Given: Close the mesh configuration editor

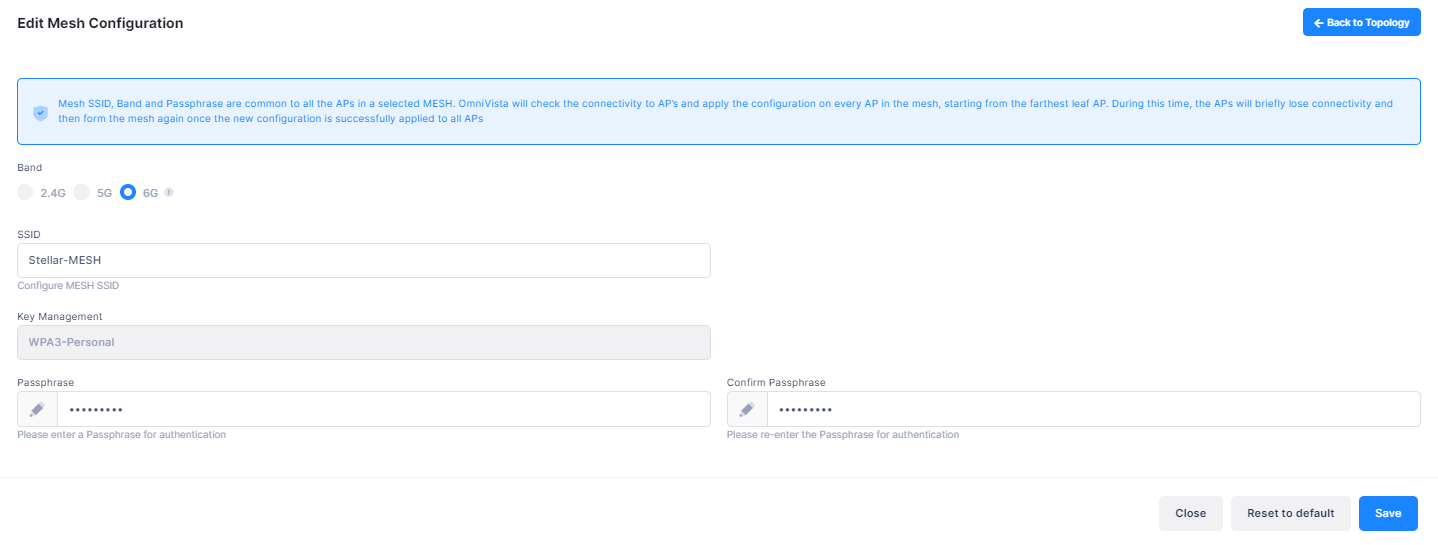Looking at the screenshot, I should click(x=1190, y=513).
